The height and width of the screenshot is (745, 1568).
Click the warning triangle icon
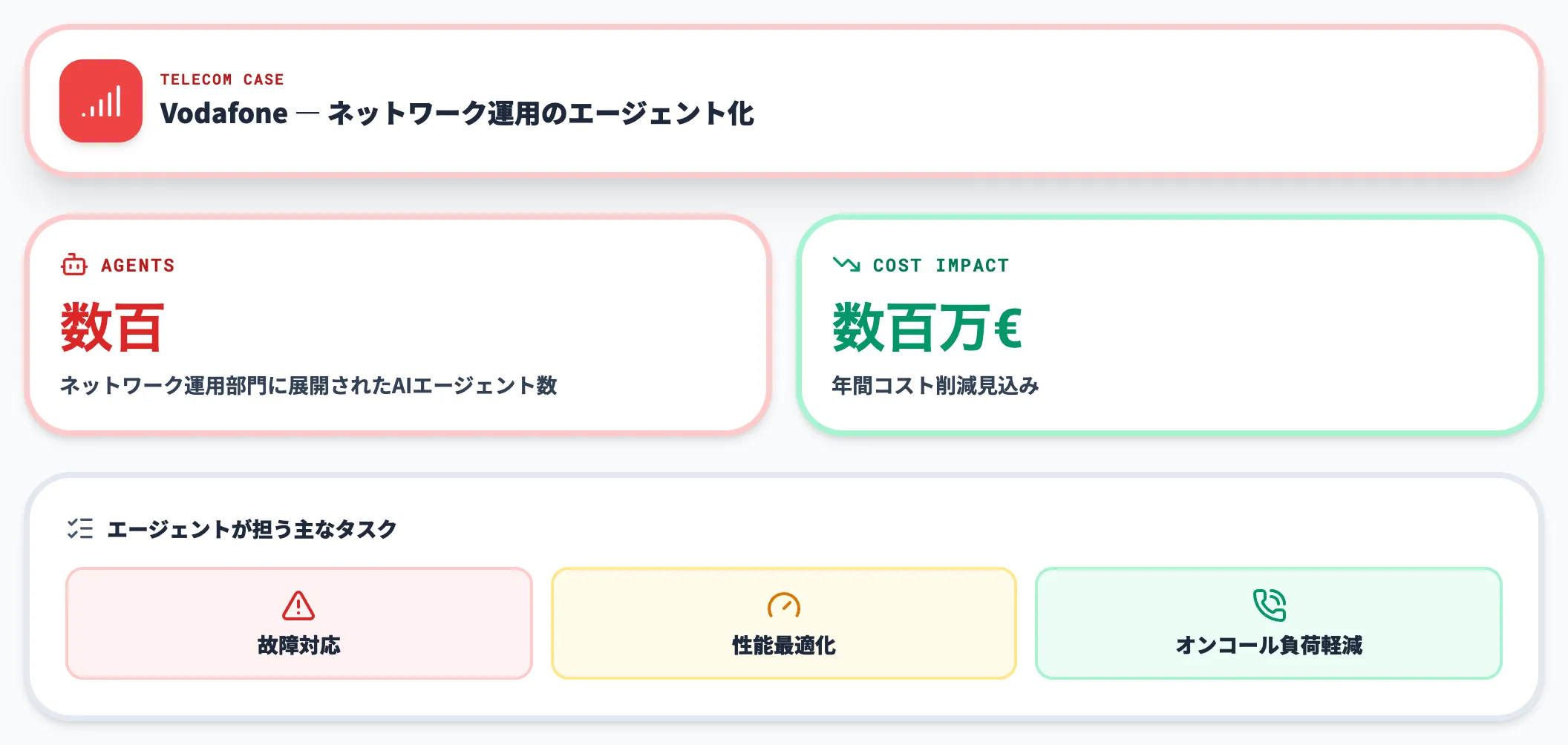tap(298, 605)
